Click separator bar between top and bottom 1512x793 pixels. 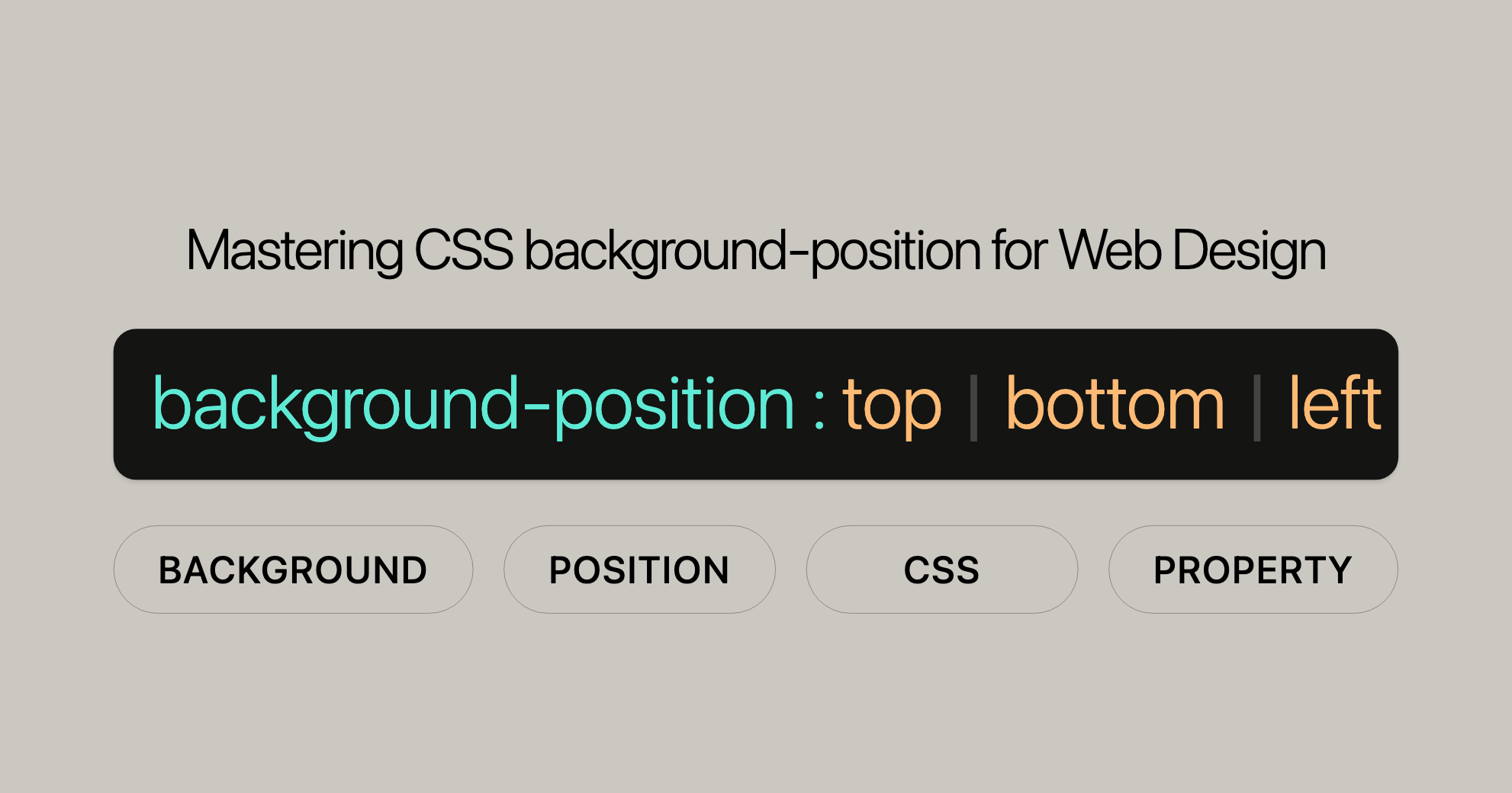coord(973,407)
